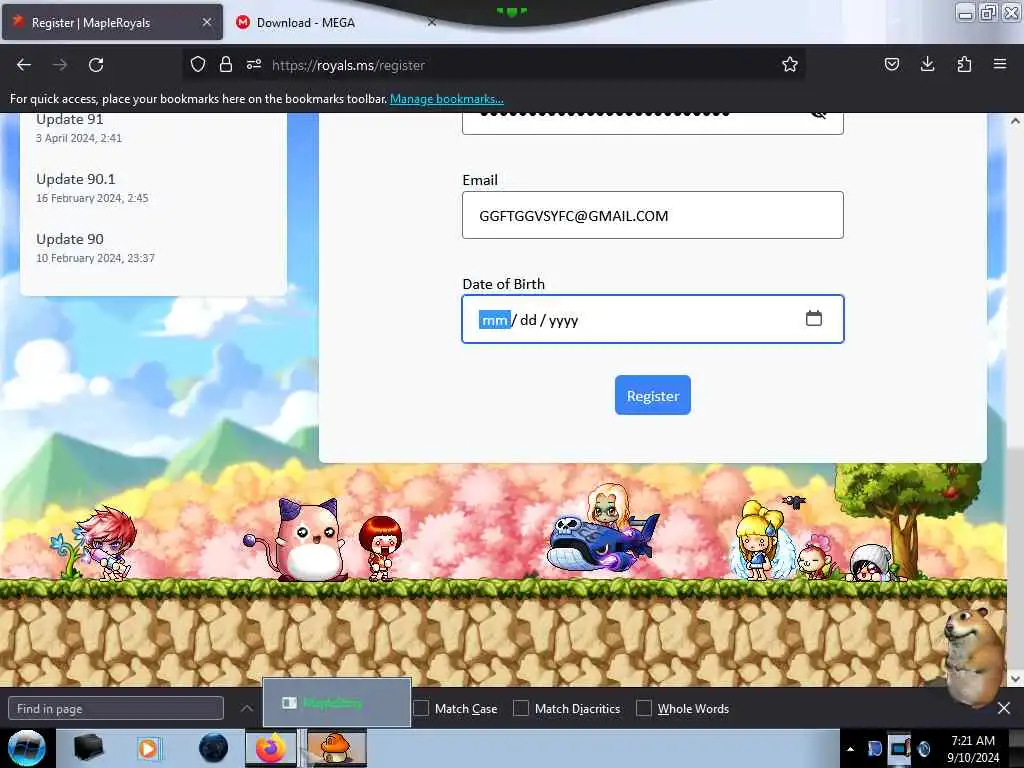The width and height of the screenshot is (1024, 768).
Task: Open the Firefox hamburger application menu
Action: pos(1000,64)
